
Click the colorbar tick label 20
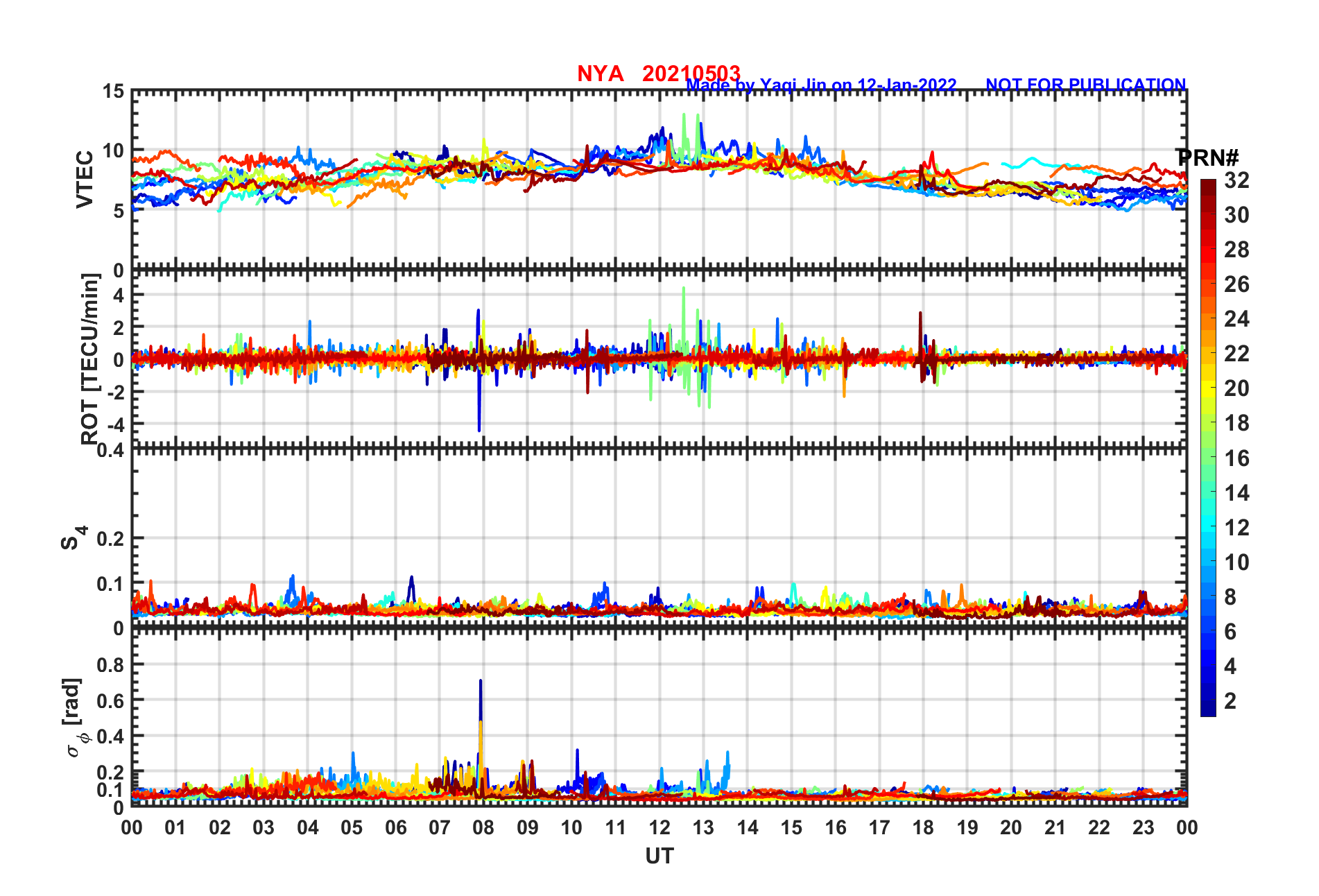[1236, 388]
